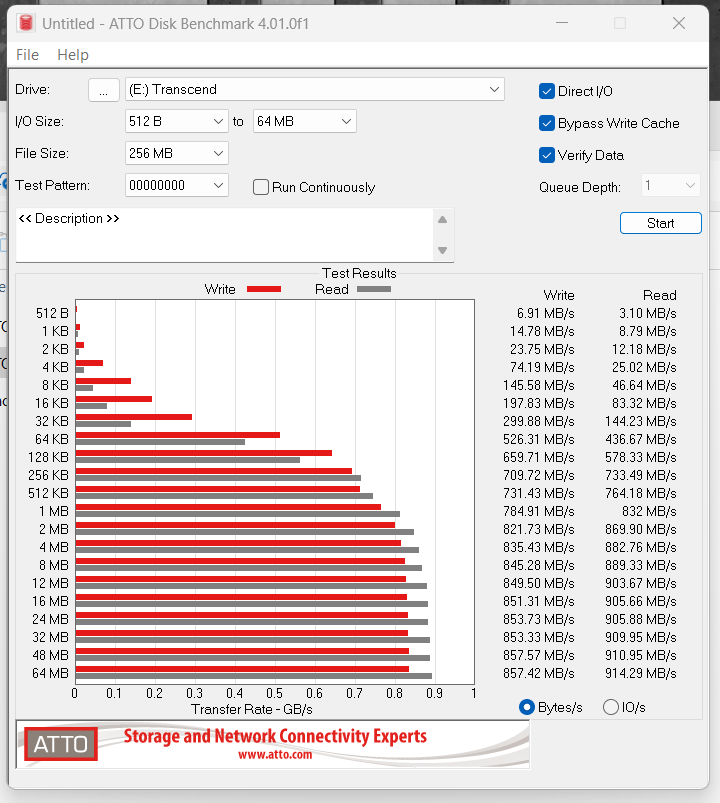Click the 256 KB read value 733.49 MB/s

[x=641, y=475]
